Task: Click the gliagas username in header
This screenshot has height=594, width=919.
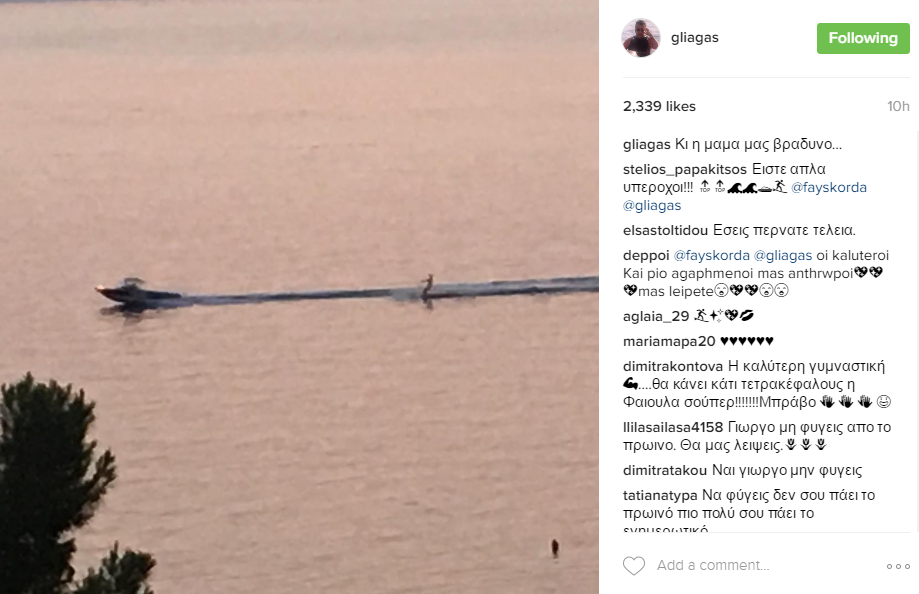Action: tap(695, 38)
